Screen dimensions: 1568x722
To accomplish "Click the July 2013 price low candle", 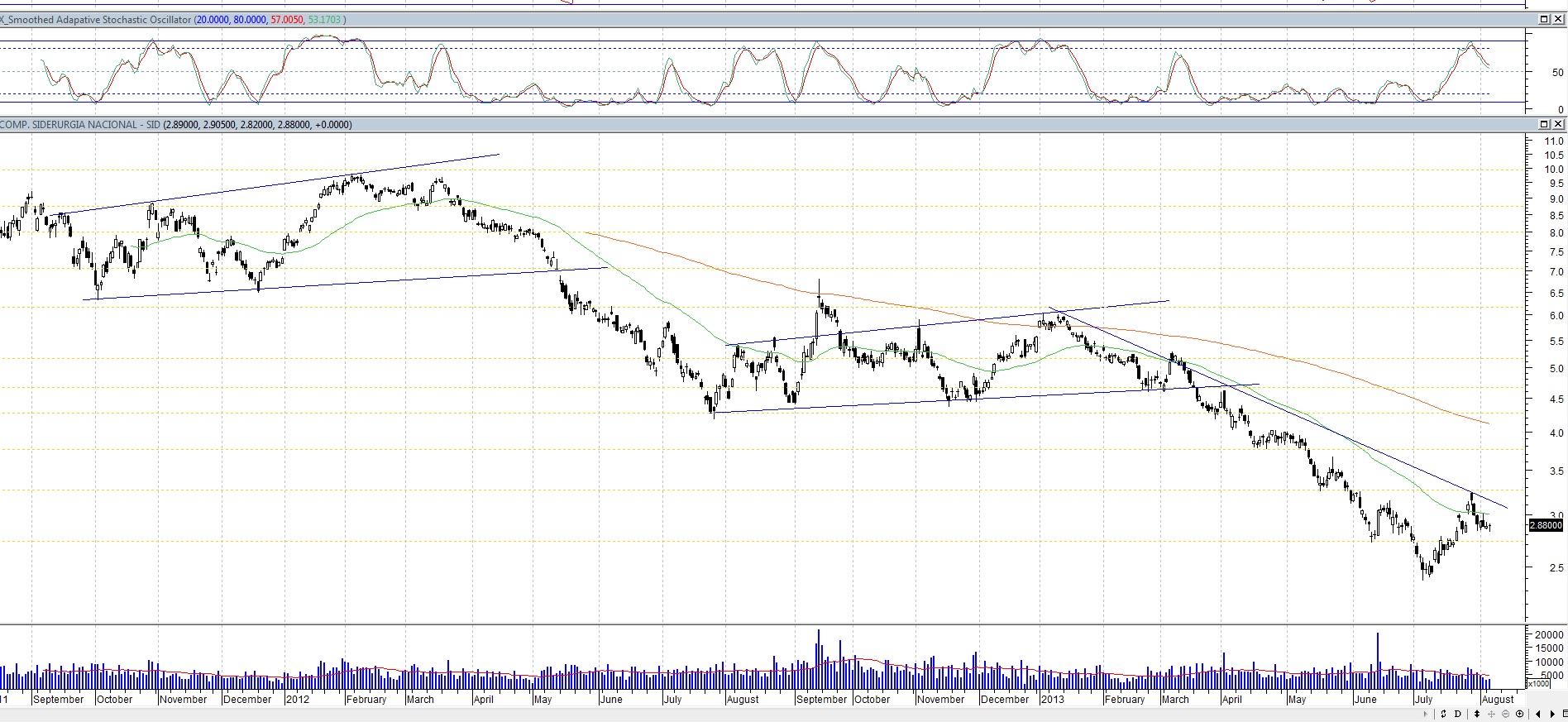I will [1424, 568].
